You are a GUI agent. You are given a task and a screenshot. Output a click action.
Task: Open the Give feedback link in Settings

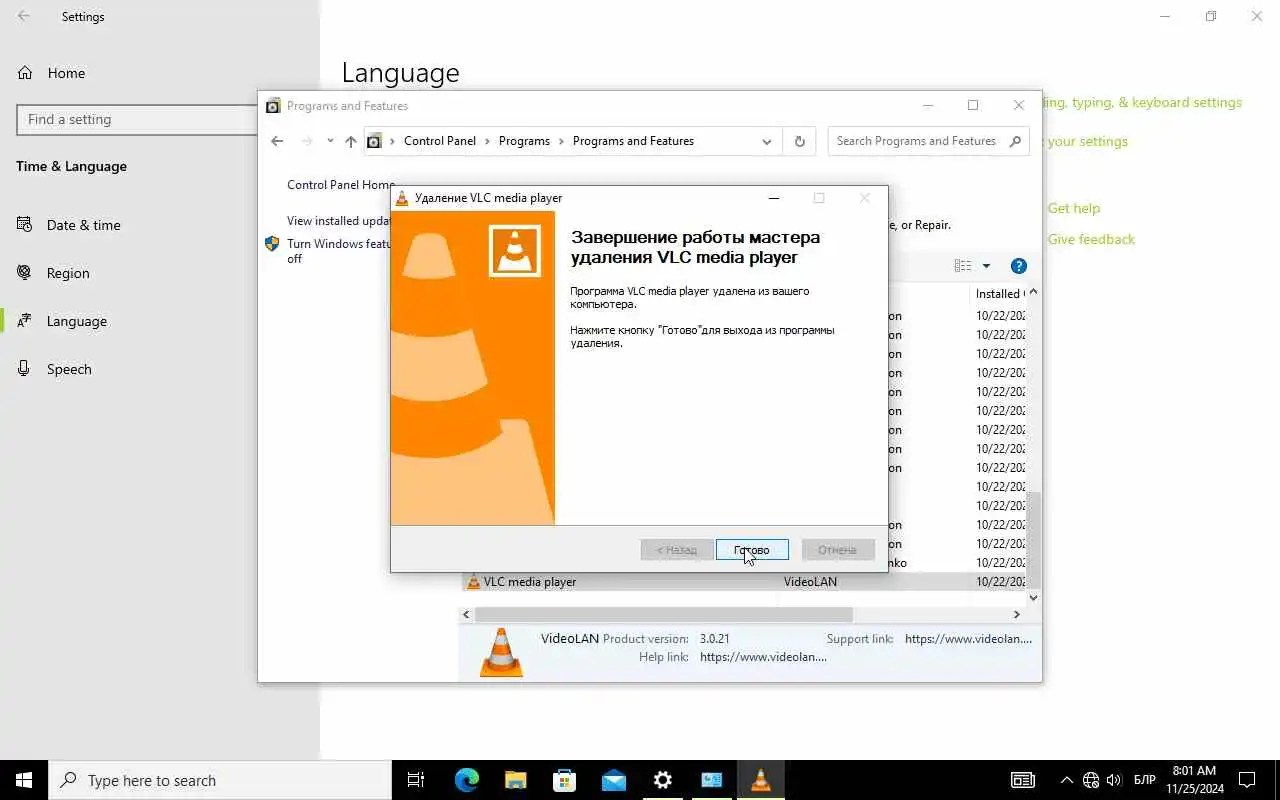coord(1091,239)
